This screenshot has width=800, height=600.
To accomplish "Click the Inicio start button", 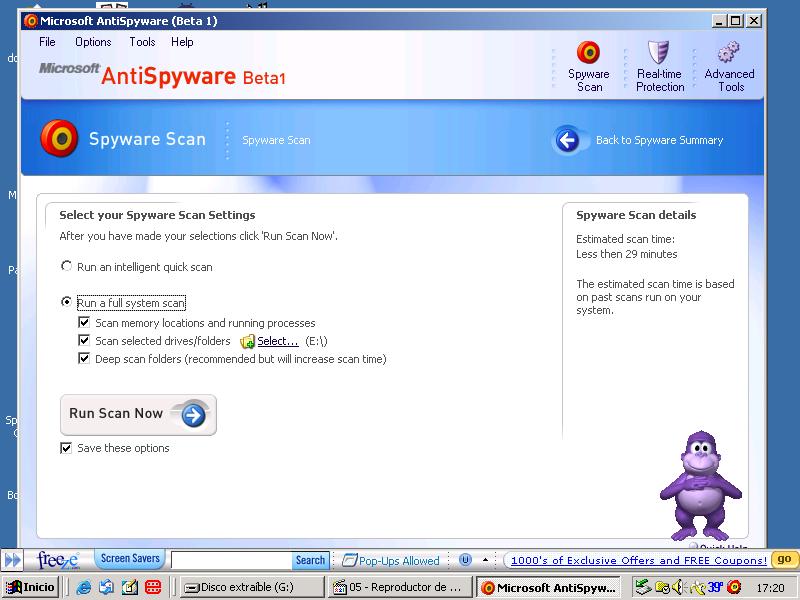I will 32,588.
